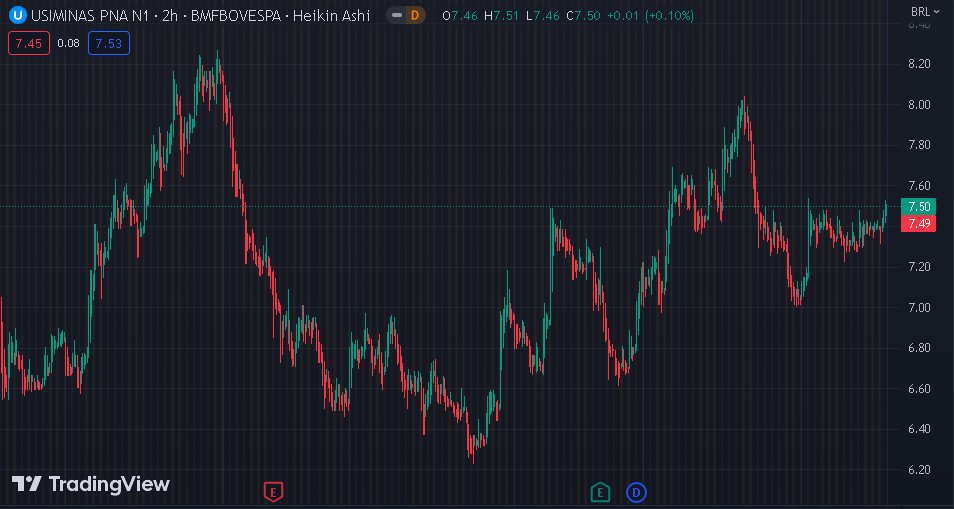The width and height of the screenshot is (954, 509).
Task: Click the 6.40 price axis label
Action: tap(919, 429)
